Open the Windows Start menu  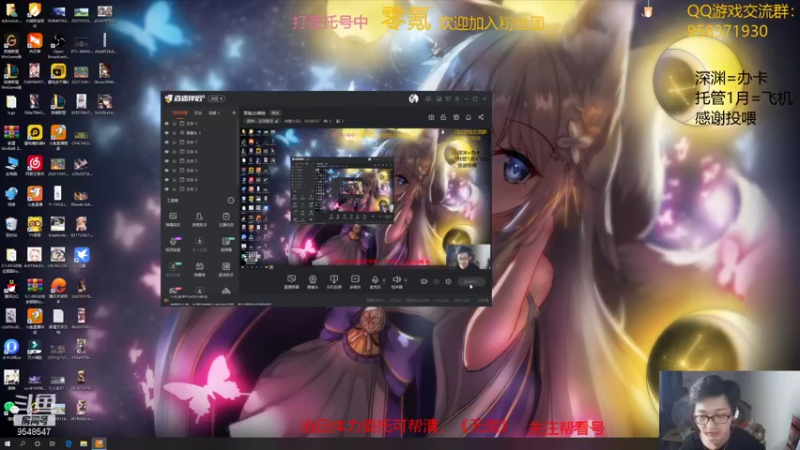pos(7,444)
